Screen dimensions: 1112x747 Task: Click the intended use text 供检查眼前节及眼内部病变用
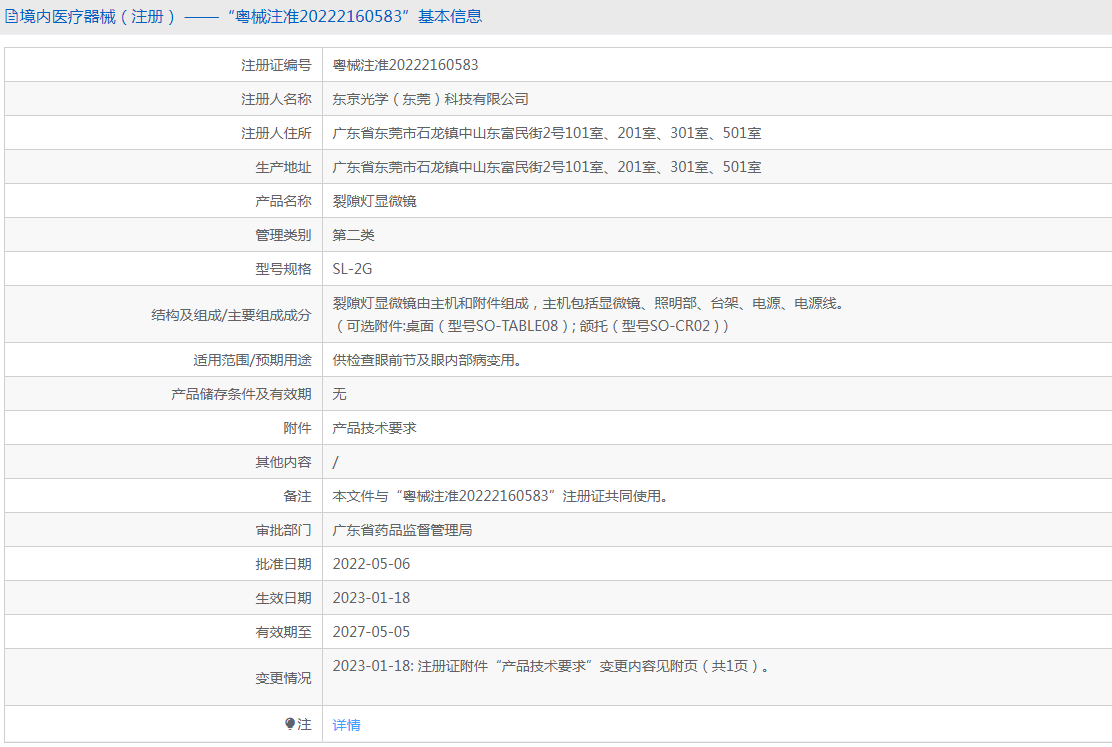click(x=426, y=360)
